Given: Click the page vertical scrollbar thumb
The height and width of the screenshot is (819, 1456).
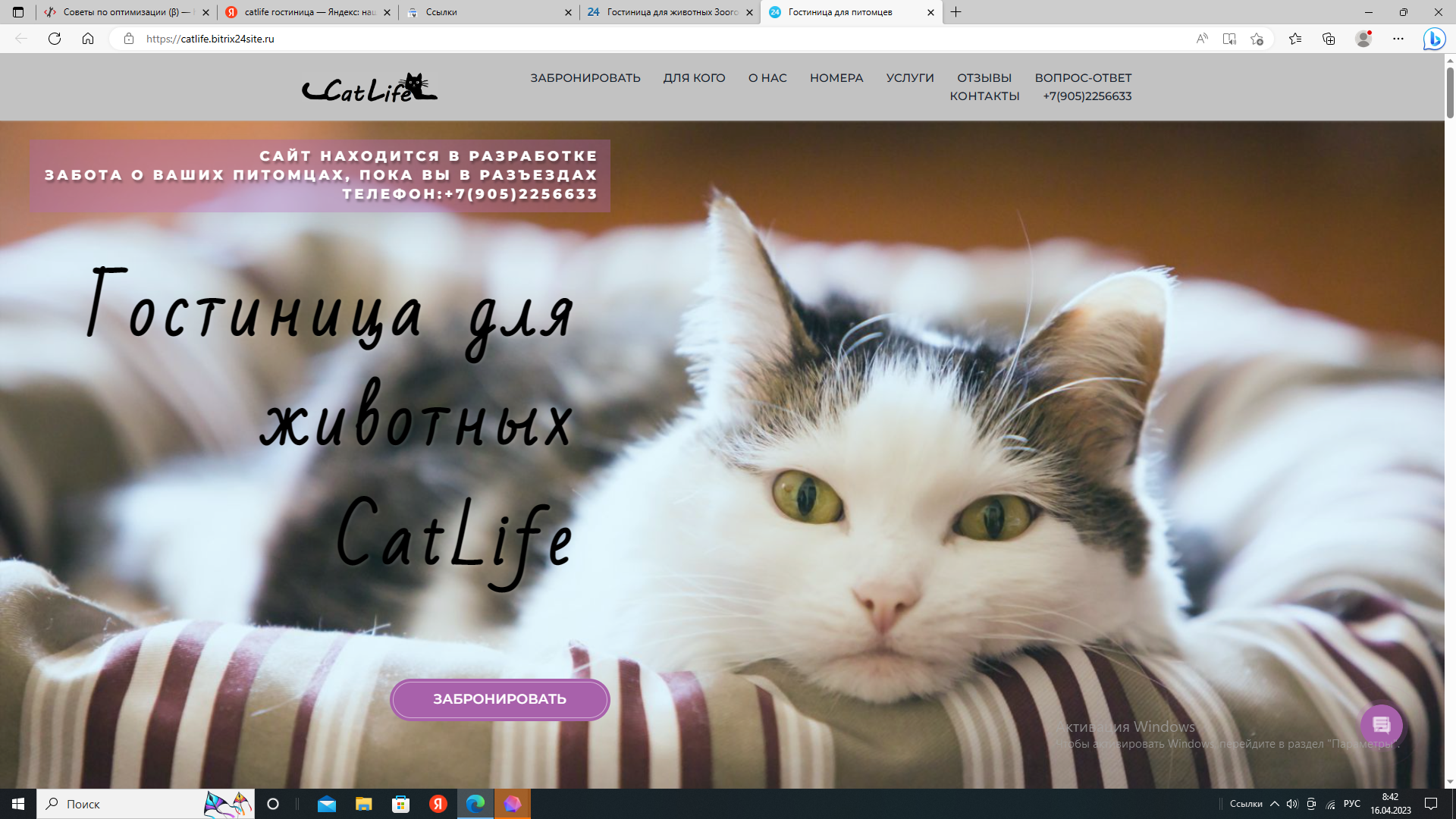Looking at the screenshot, I should pos(1450,92).
